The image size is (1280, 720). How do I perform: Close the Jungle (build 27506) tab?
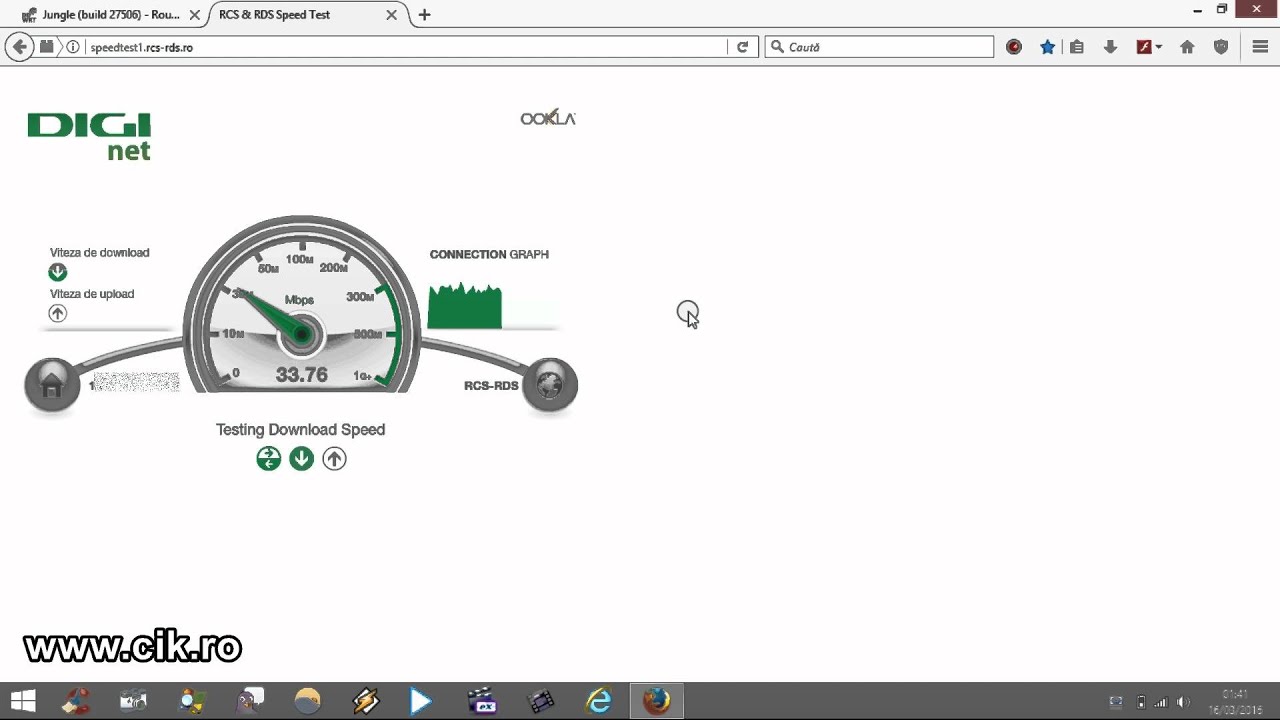195,15
